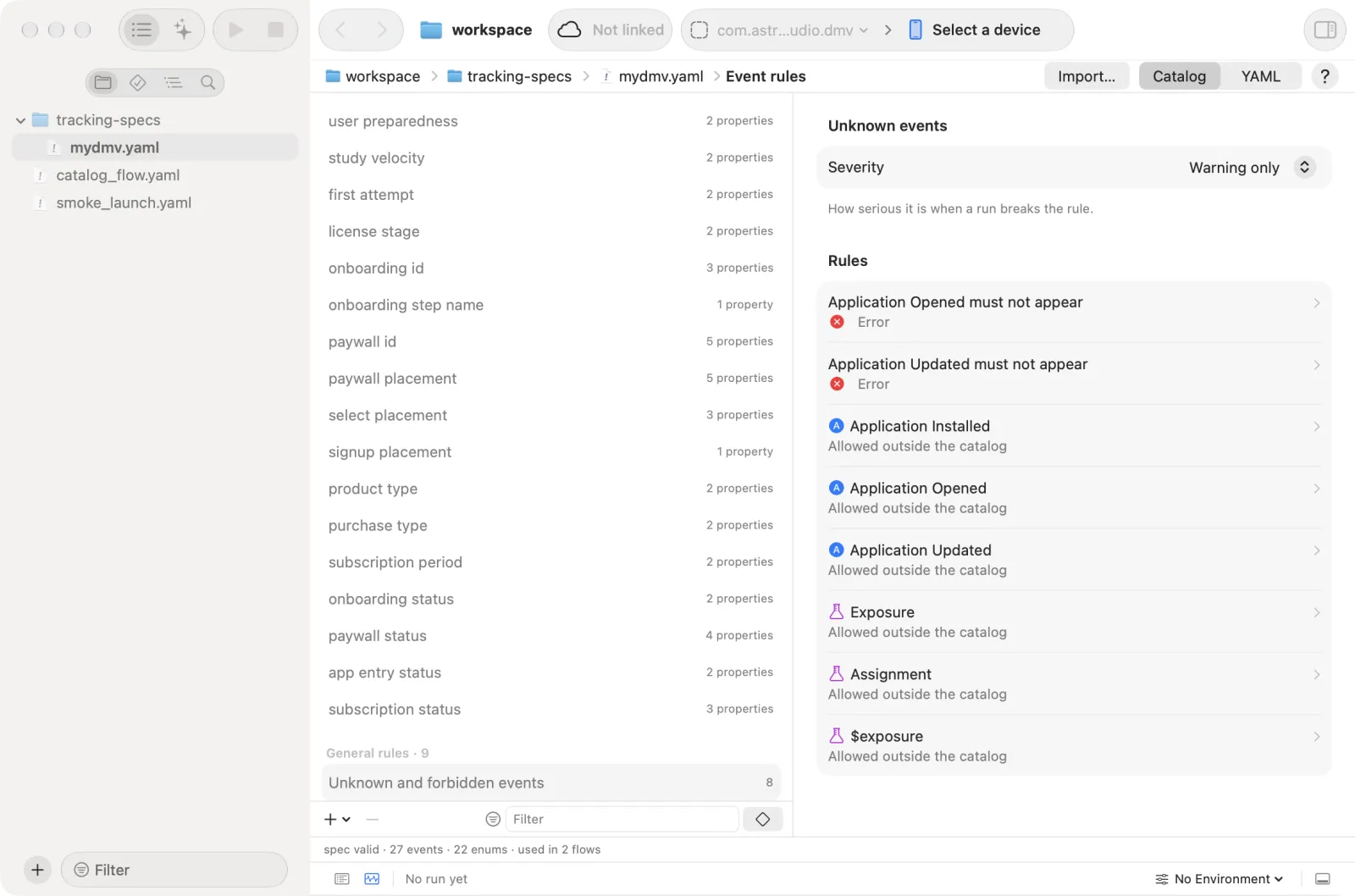The image size is (1355, 896).
Task: Open the com.astr...udio.dmv app selector
Action: [779, 30]
